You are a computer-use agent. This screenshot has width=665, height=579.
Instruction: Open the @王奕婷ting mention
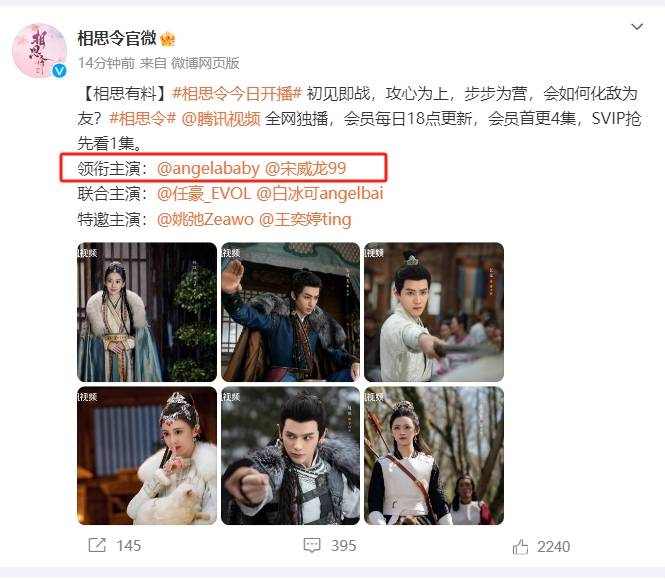[305, 219]
